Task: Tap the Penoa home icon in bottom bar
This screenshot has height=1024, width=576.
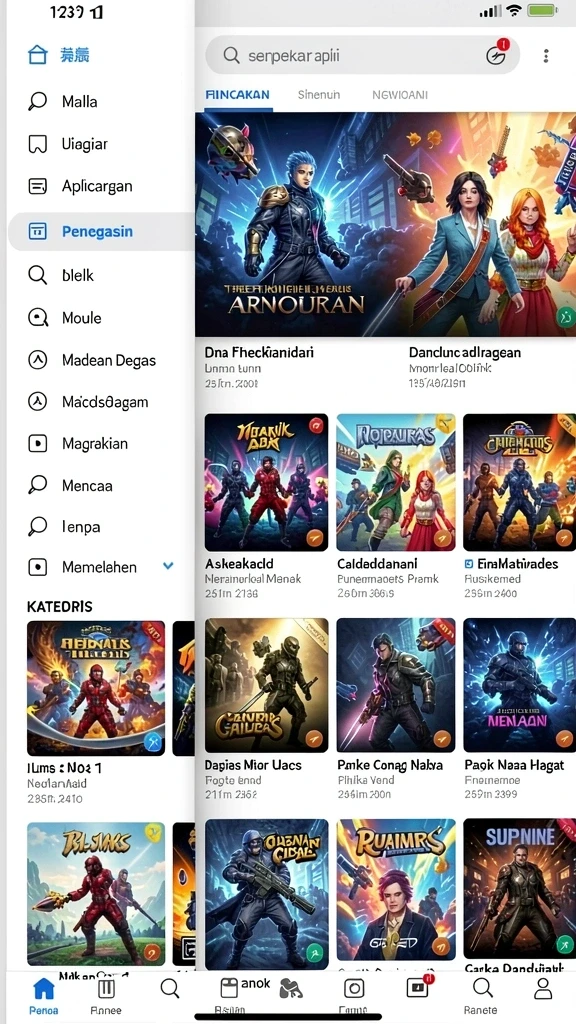Action: tap(44, 989)
